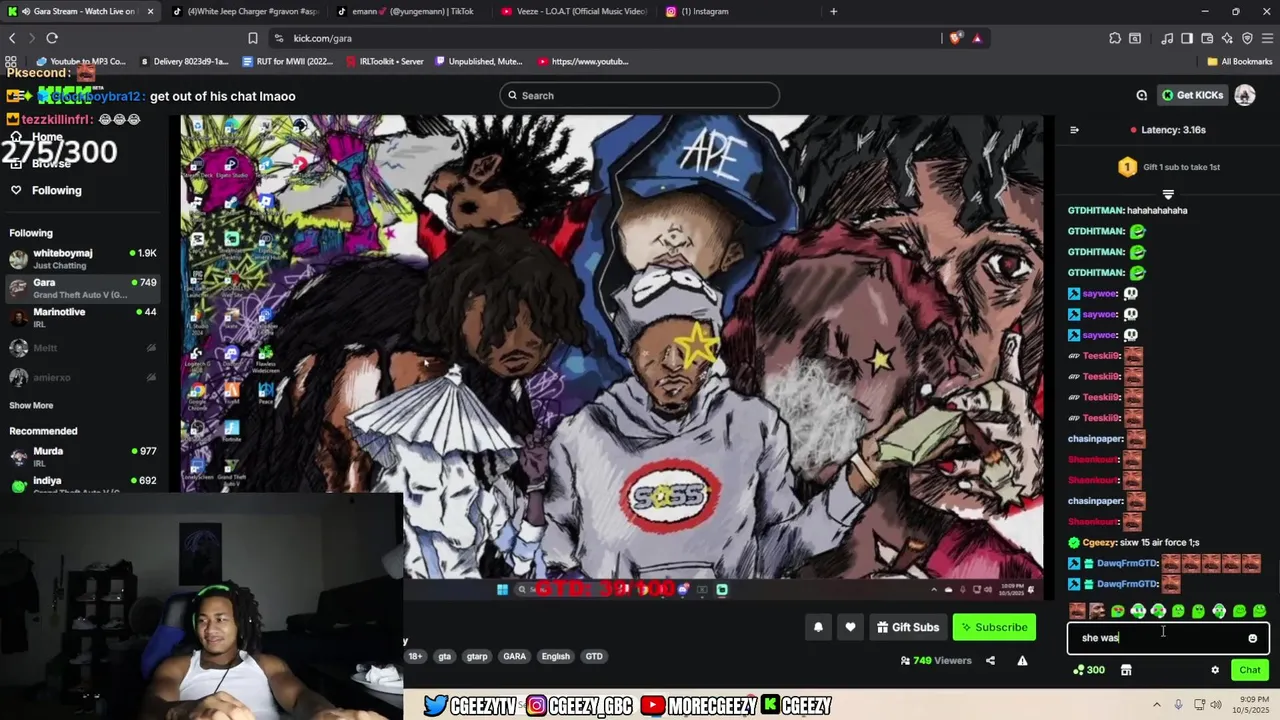Open the browser extensions puzzle icon
The image size is (1280, 720).
(x=1115, y=38)
